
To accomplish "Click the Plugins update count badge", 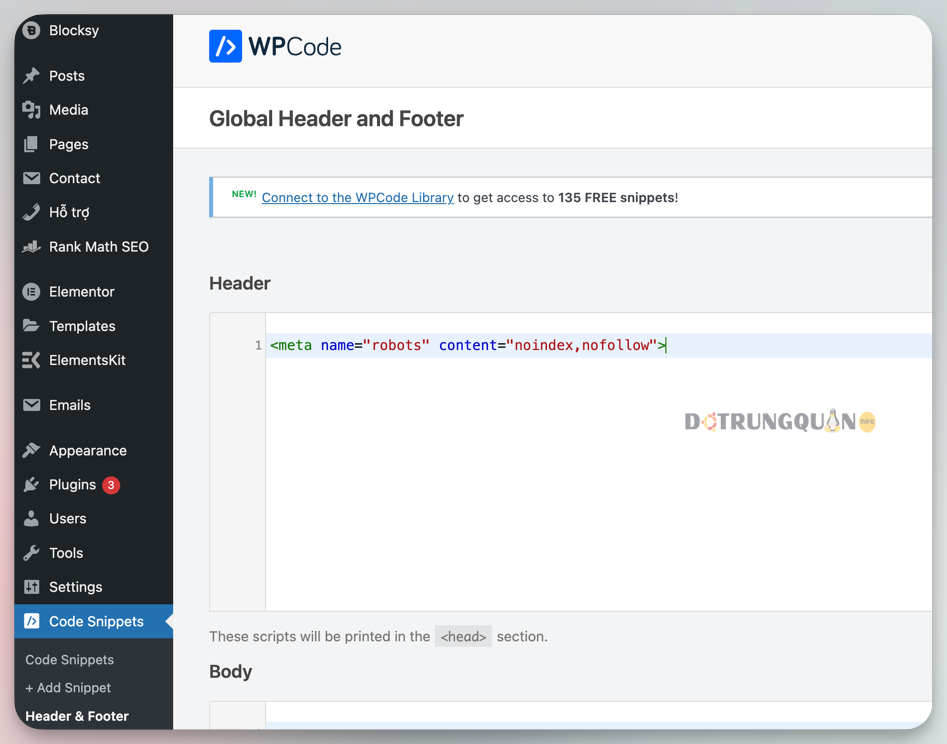I will coord(111,485).
